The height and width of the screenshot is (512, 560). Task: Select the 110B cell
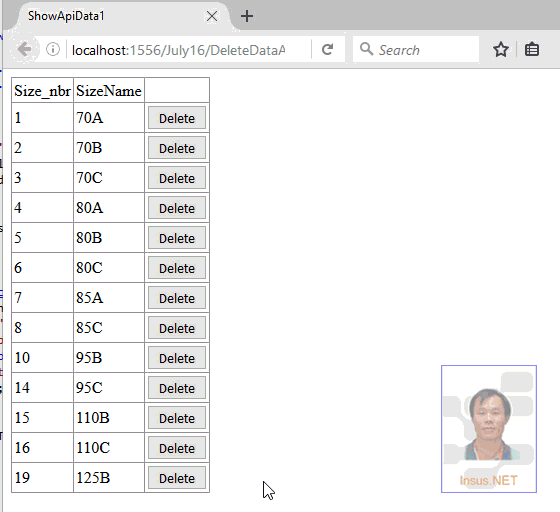point(109,418)
